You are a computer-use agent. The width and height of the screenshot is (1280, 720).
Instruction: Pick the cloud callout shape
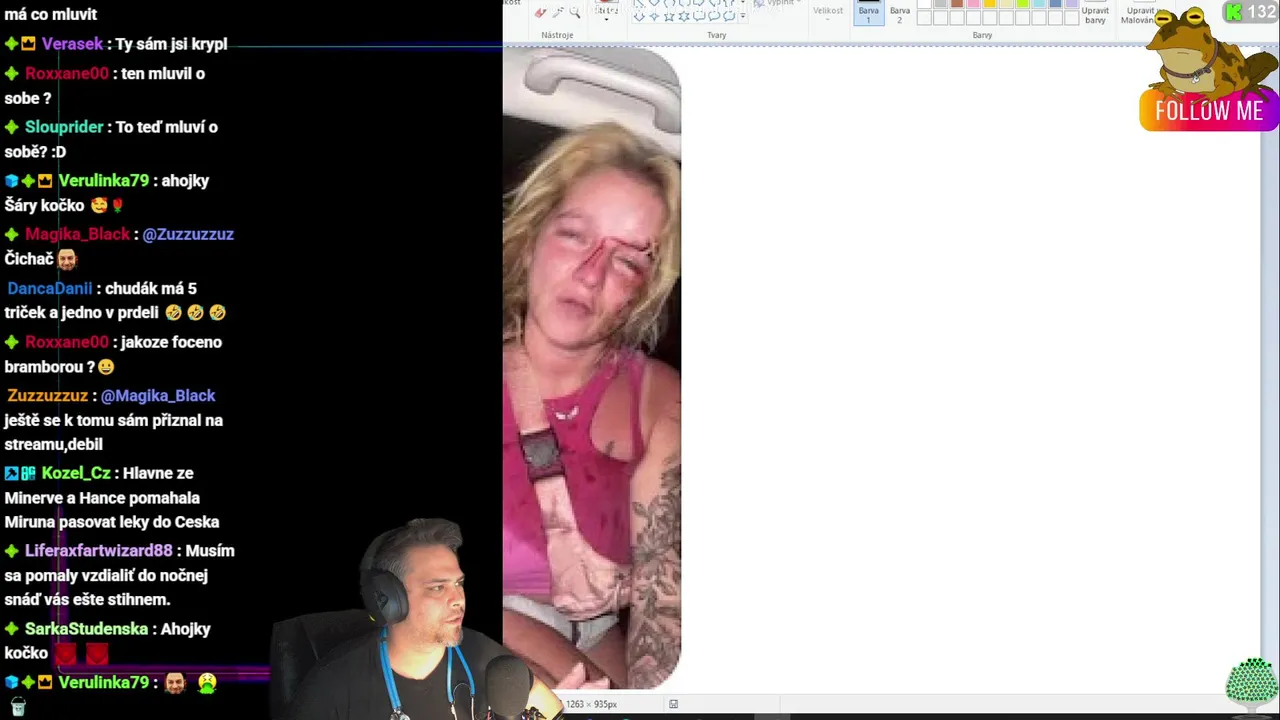point(729,16)
